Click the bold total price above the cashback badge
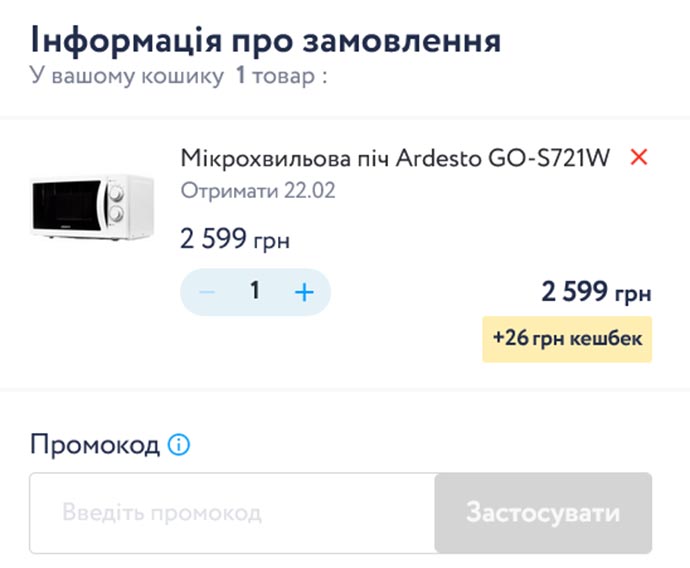 tap(596, 292)
